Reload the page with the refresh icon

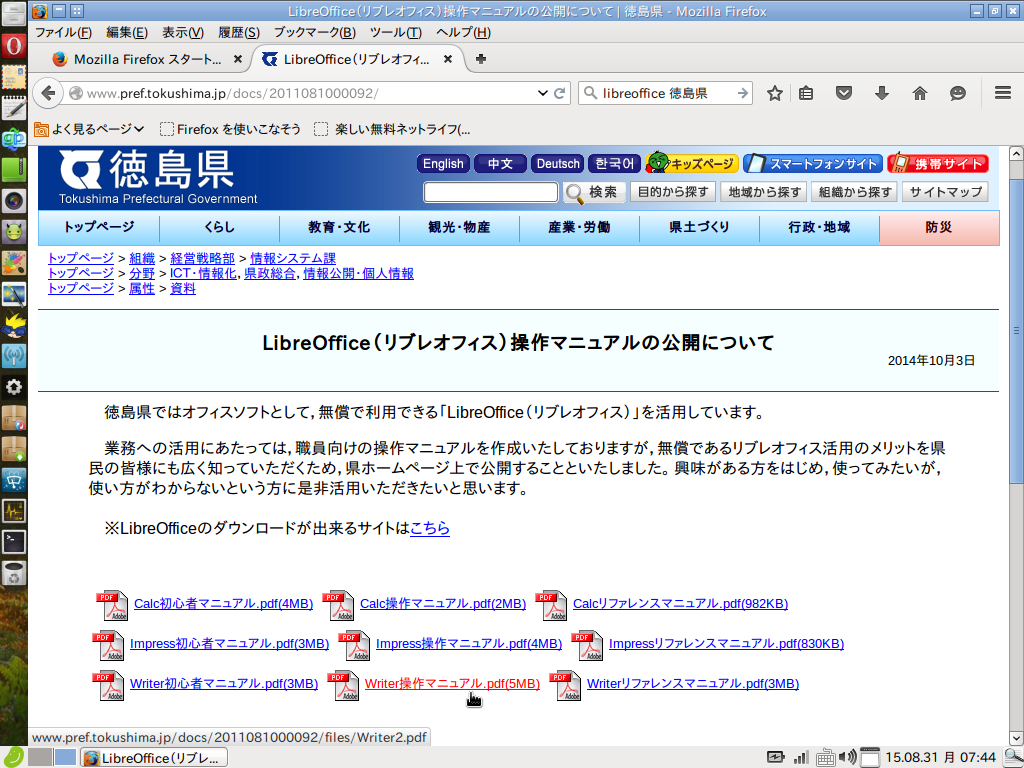point(560,93)
